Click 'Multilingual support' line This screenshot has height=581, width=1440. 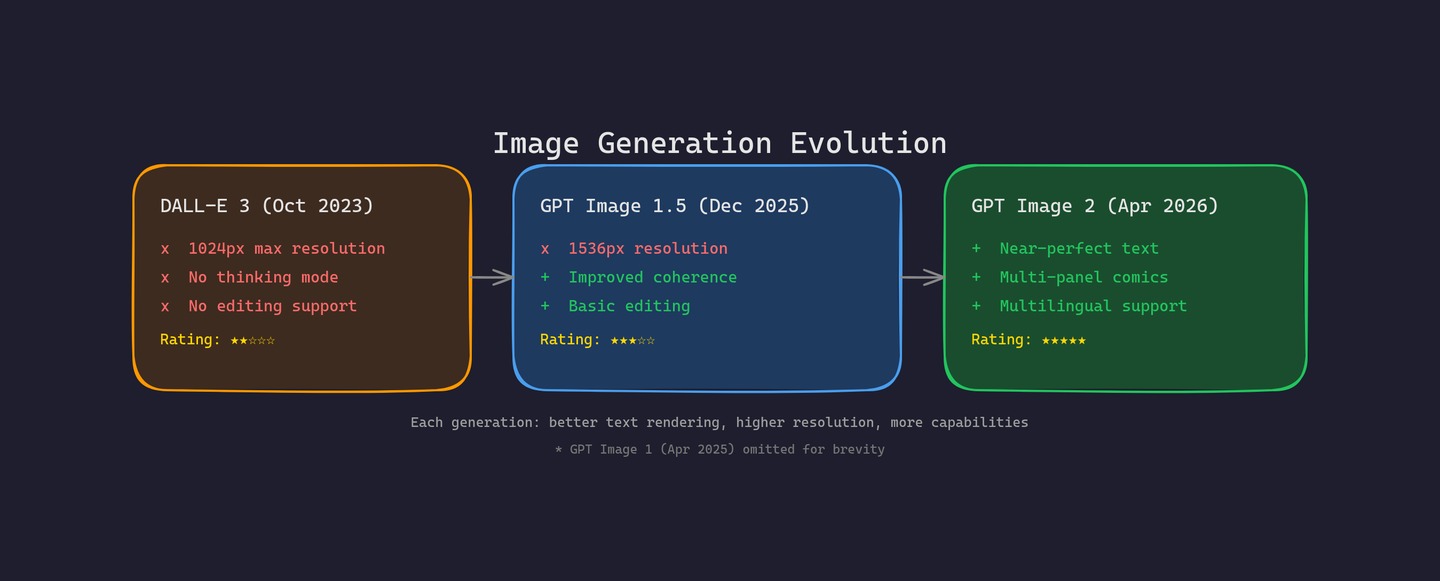pos(1079,306)
